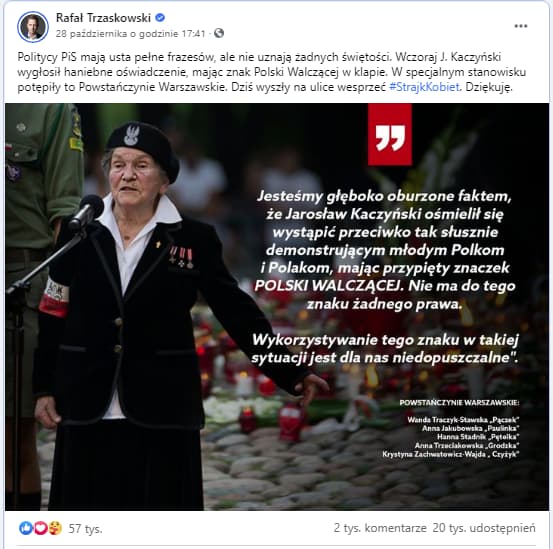Click the blue verified badge icon

tap(160, 17)
